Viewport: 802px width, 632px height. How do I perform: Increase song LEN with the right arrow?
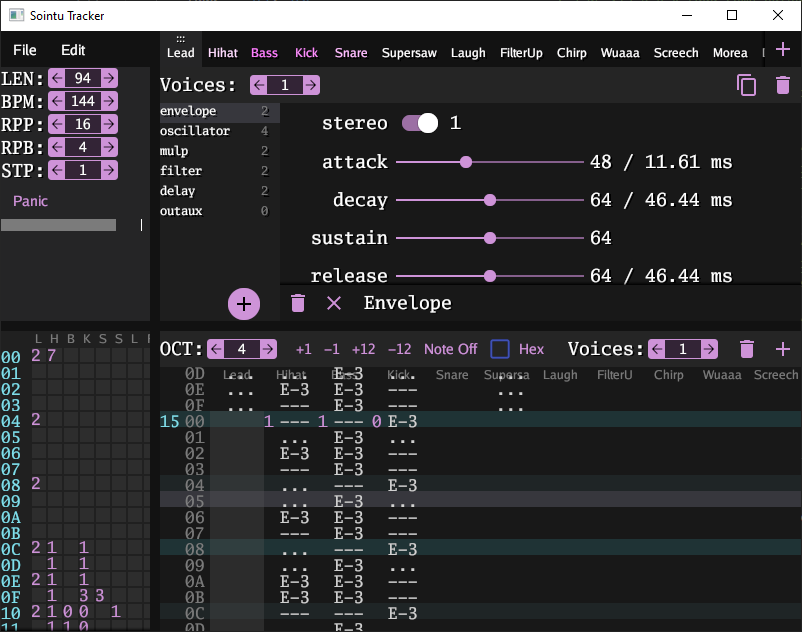110,78
